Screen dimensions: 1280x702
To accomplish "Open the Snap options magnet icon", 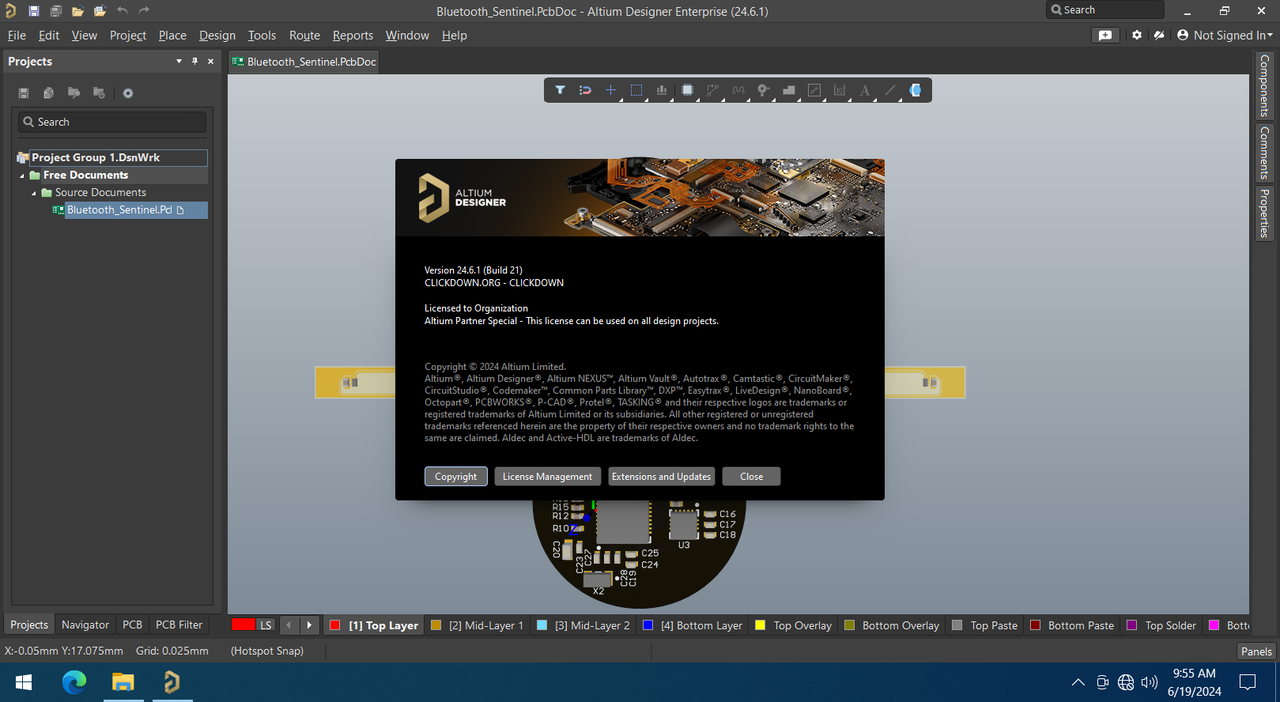I will pyautogui.click(x=585, y=90).
